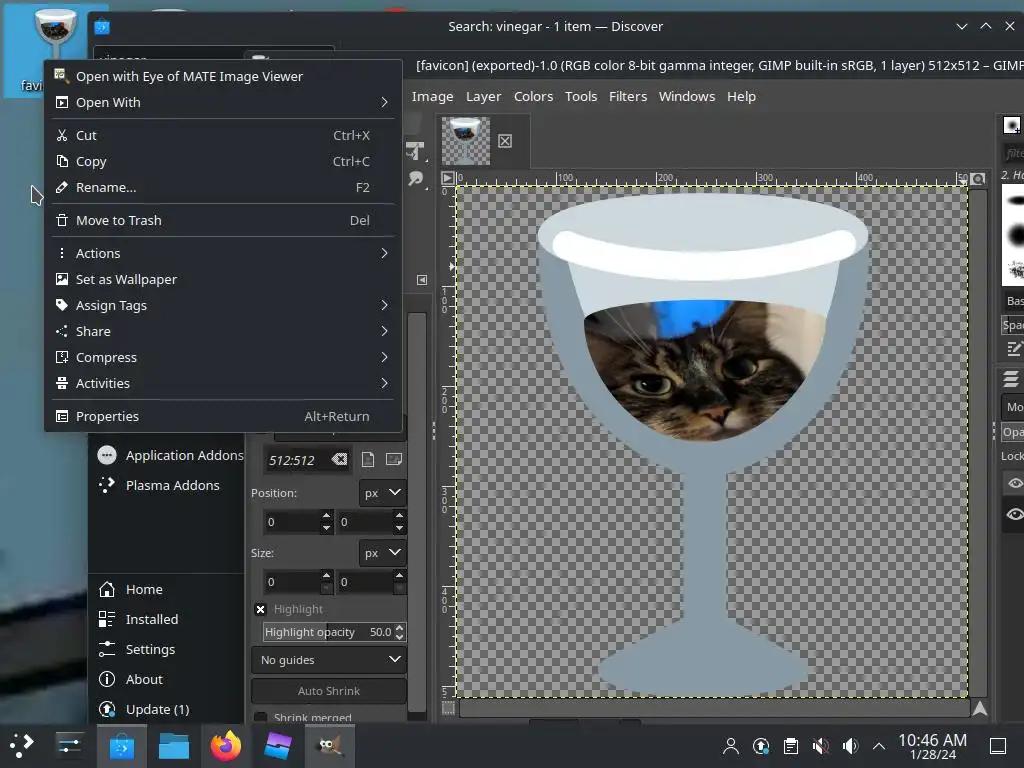Select the GIMP Zoom magnifier tool icon

click(x=415, y=178)
